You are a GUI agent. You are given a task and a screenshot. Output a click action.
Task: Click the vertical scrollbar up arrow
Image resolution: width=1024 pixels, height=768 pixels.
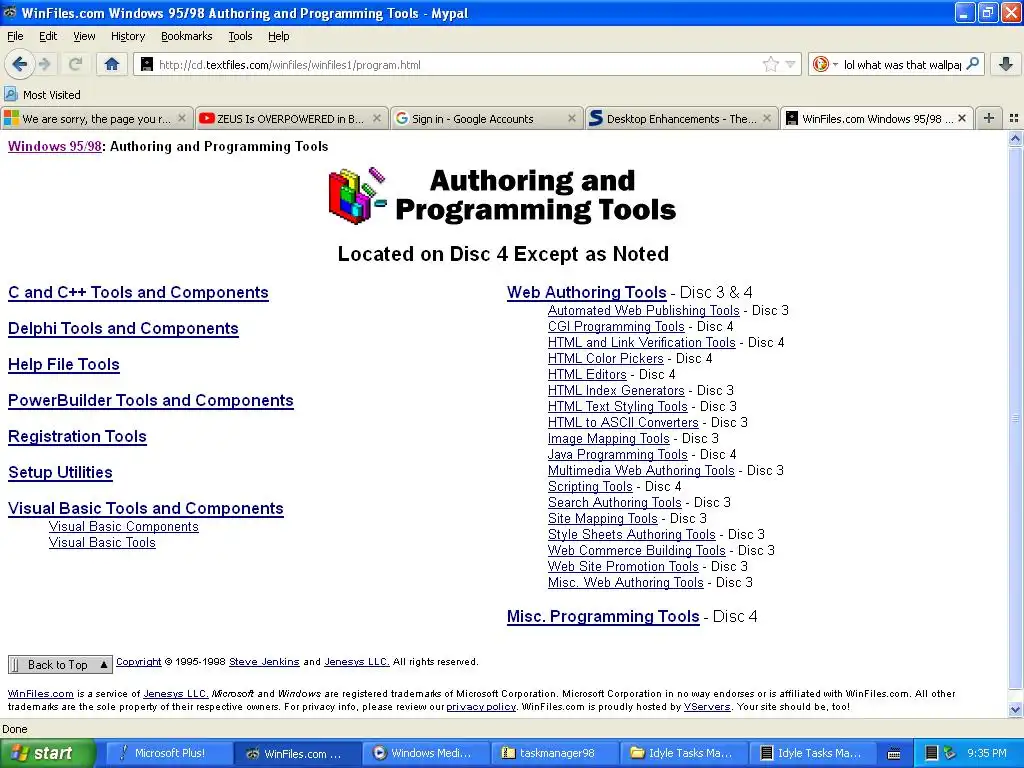click(1015, 138)
